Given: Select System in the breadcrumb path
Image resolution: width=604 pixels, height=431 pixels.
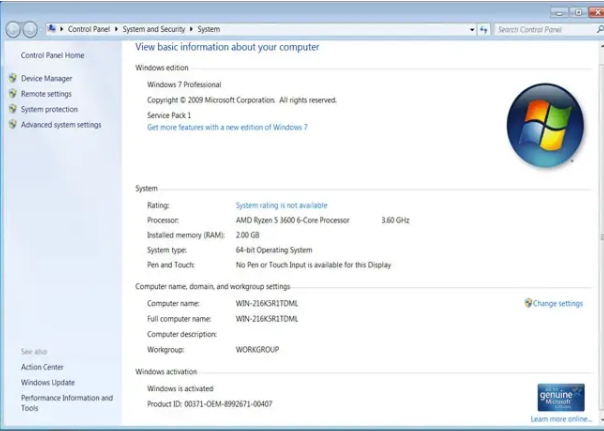Looking at the screenshot, I should [x=209, y=29].
